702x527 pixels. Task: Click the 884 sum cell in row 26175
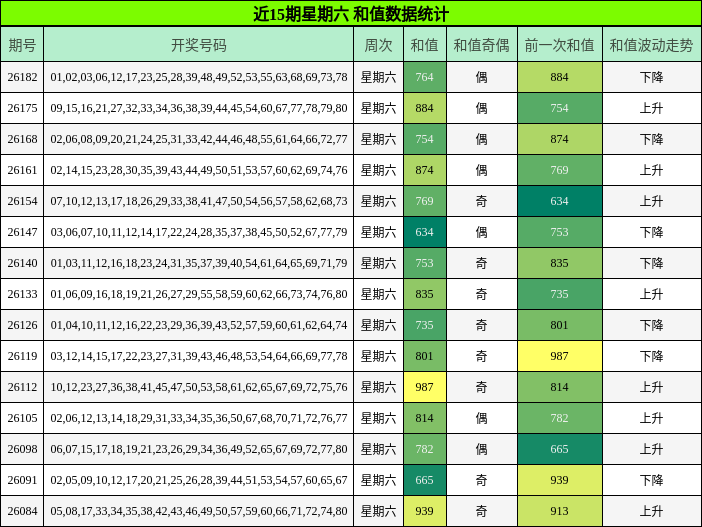[x=424, y=108]
